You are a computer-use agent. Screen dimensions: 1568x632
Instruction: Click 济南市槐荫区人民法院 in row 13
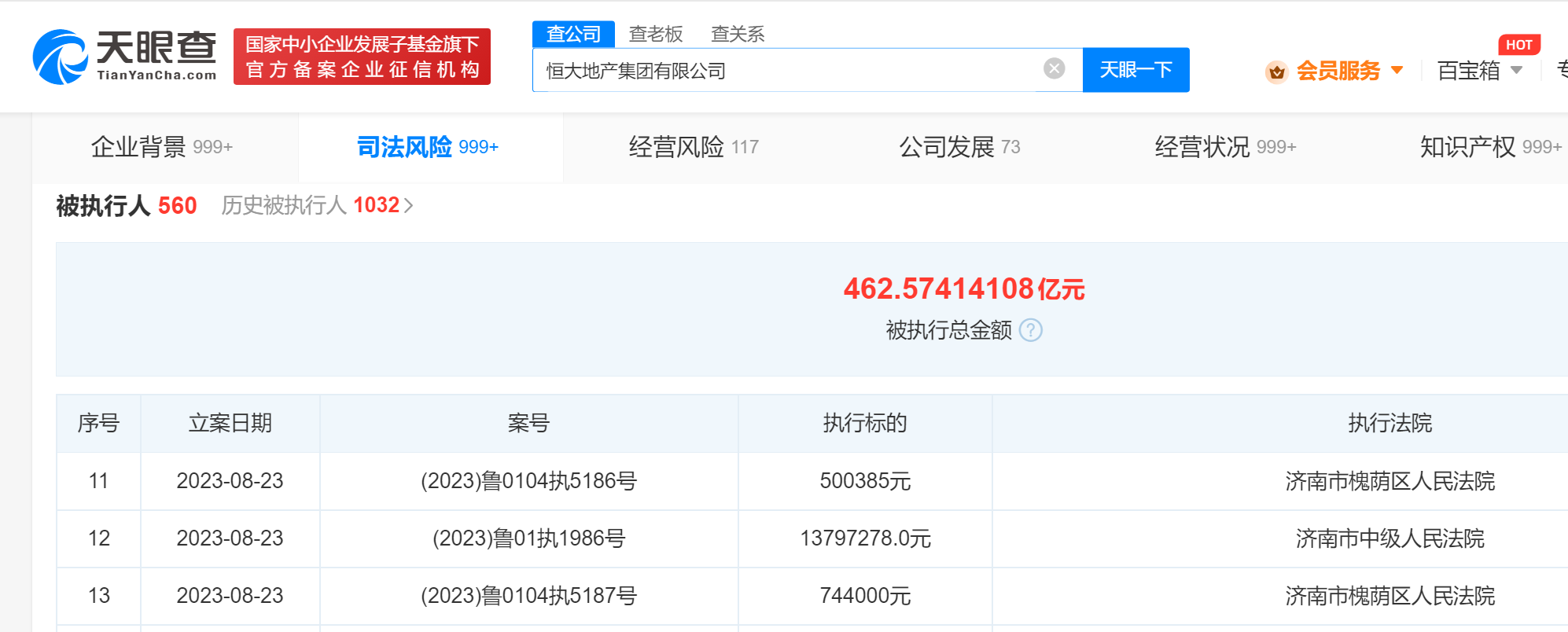1389,596
